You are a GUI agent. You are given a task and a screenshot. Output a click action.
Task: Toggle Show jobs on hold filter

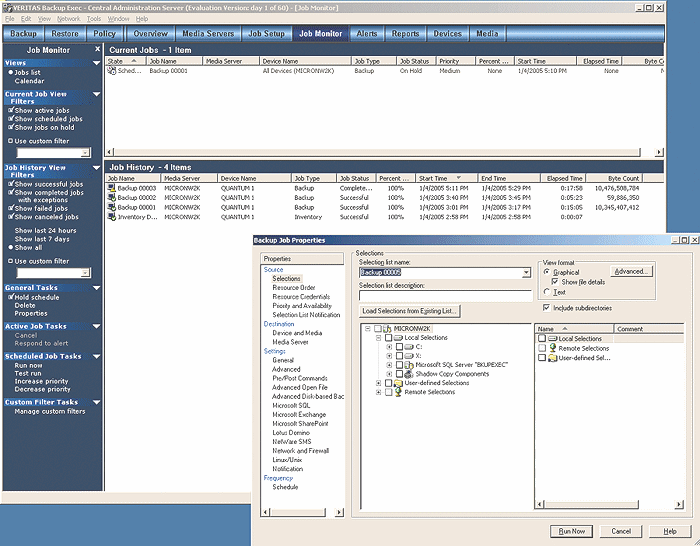tap(11, 127)
